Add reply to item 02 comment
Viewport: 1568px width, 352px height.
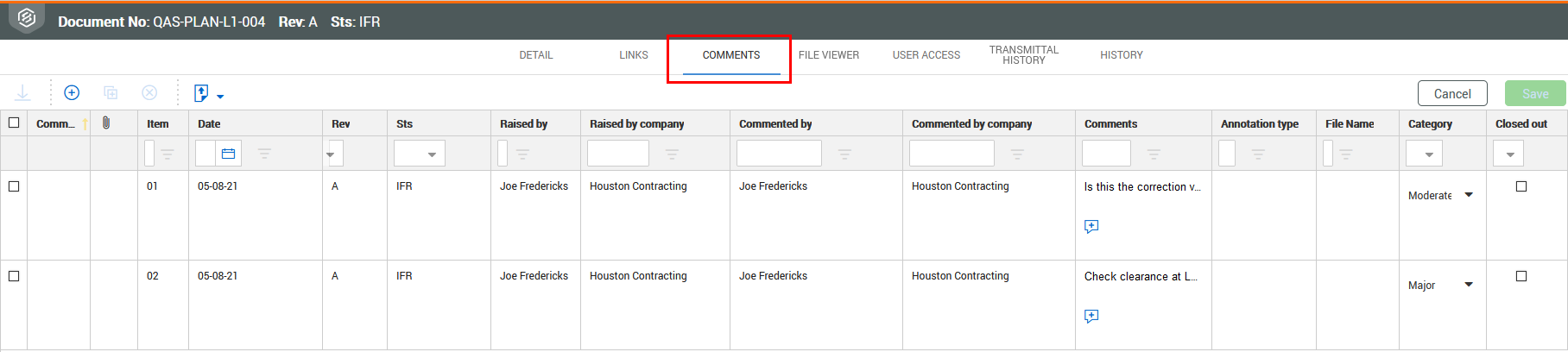[x=1091, y=316]
